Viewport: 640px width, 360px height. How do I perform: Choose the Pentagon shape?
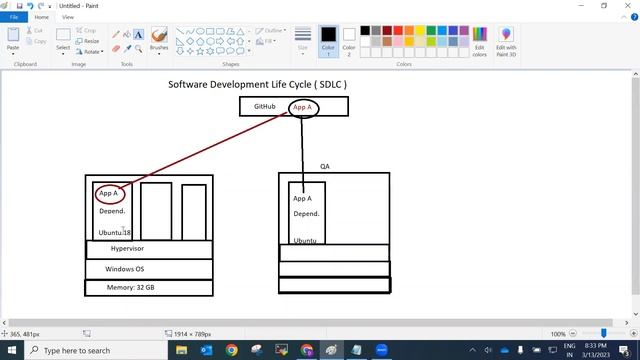[200, 41]
